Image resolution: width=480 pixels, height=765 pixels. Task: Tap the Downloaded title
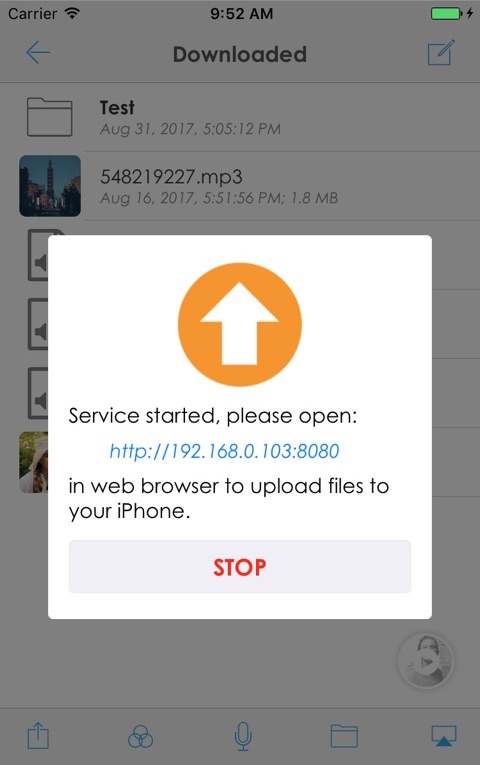coord(240,54)
